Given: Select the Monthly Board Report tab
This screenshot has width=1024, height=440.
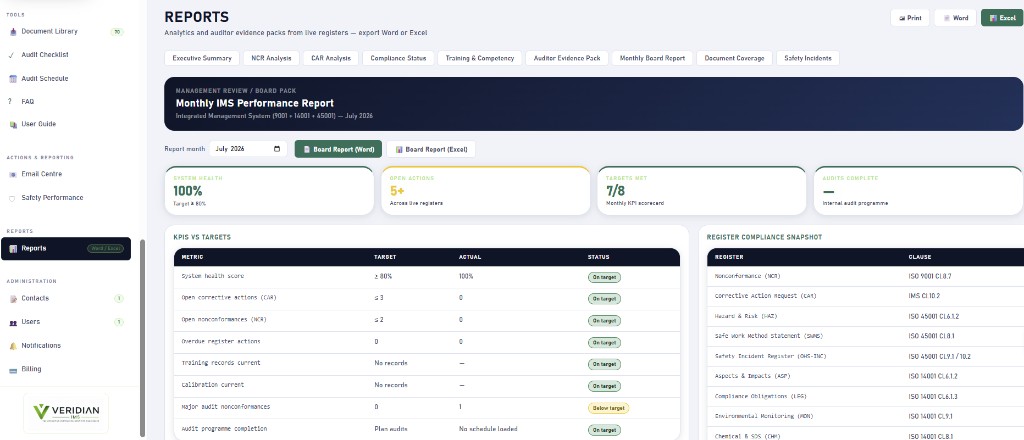Looking at the screenshot, I should [652, 58].
